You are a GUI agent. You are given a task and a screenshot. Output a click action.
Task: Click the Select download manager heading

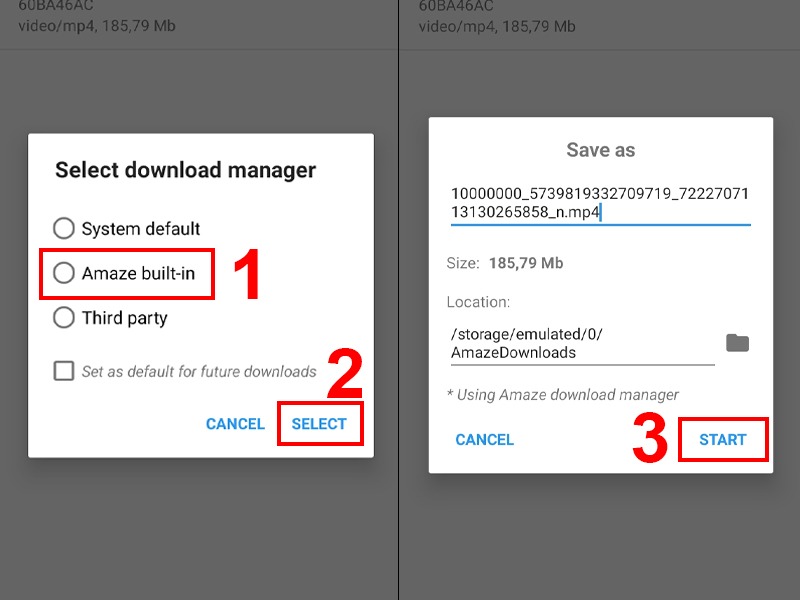click(185, 170)
